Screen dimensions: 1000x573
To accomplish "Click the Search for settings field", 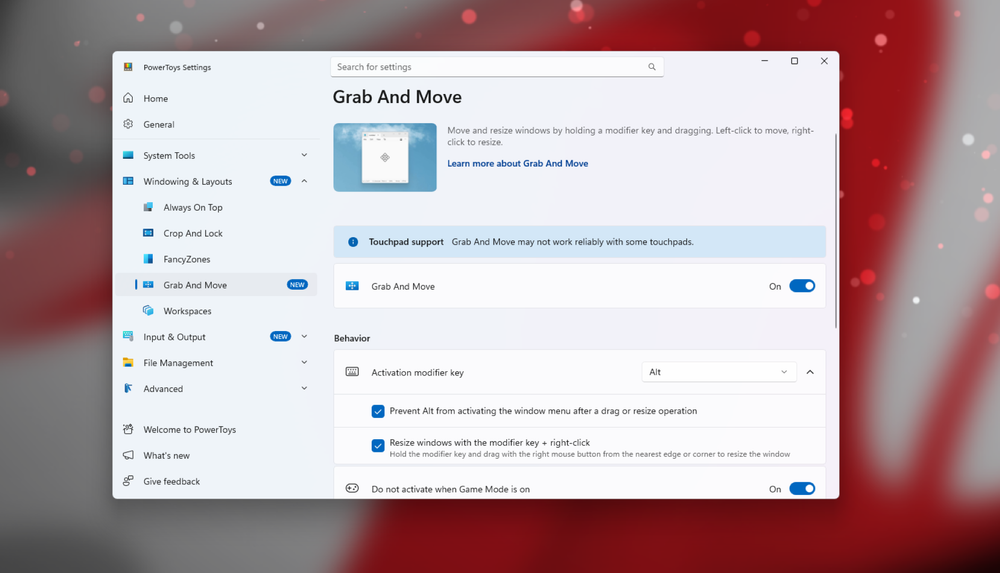I will [497, 67].
